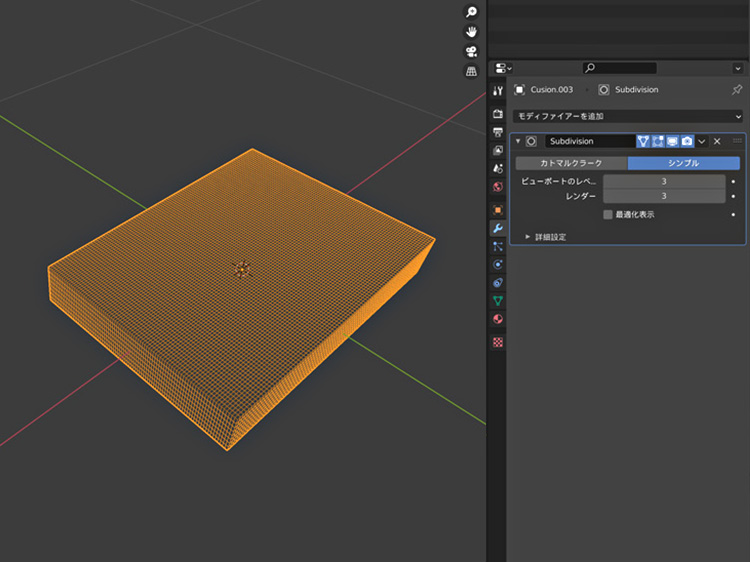
Task: Click the zoom view magnifier icon
Action: [x=471, y=12]
